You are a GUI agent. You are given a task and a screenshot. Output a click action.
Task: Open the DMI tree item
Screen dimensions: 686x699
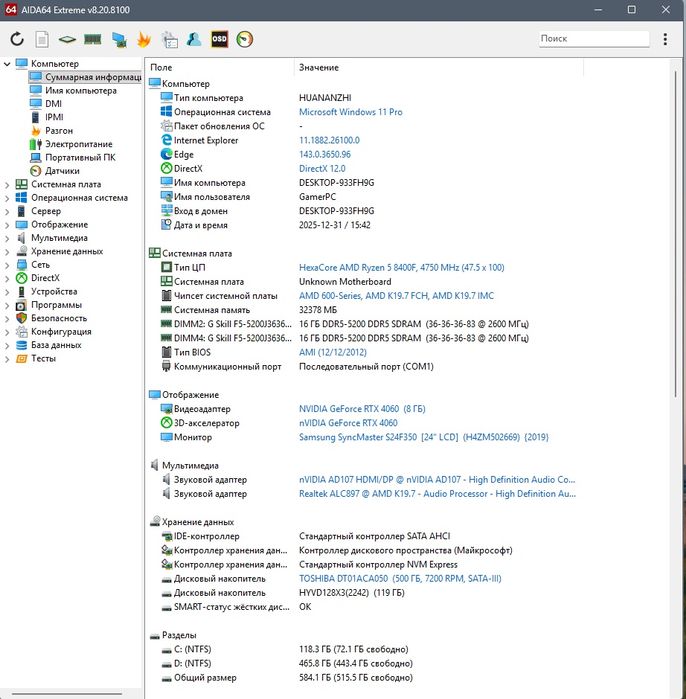tap(46, 104)
